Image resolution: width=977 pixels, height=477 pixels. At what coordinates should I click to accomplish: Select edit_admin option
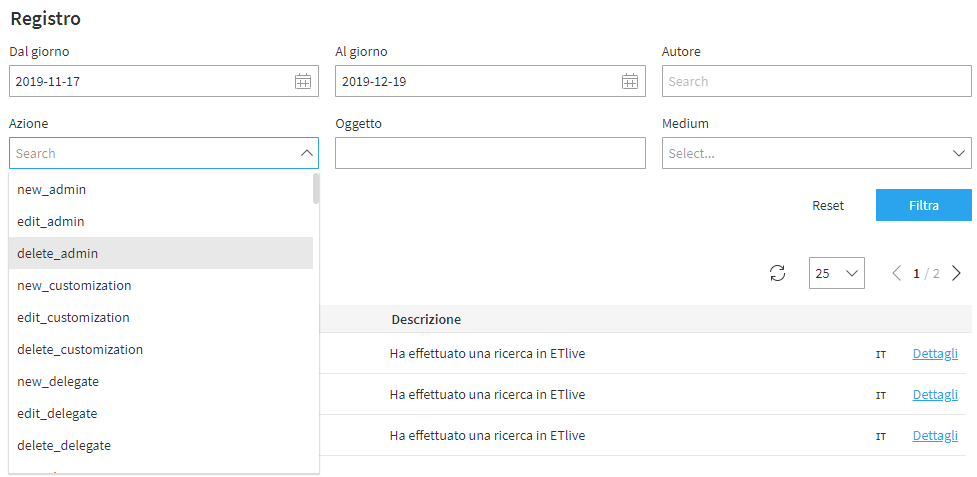(x=51, y=221)
